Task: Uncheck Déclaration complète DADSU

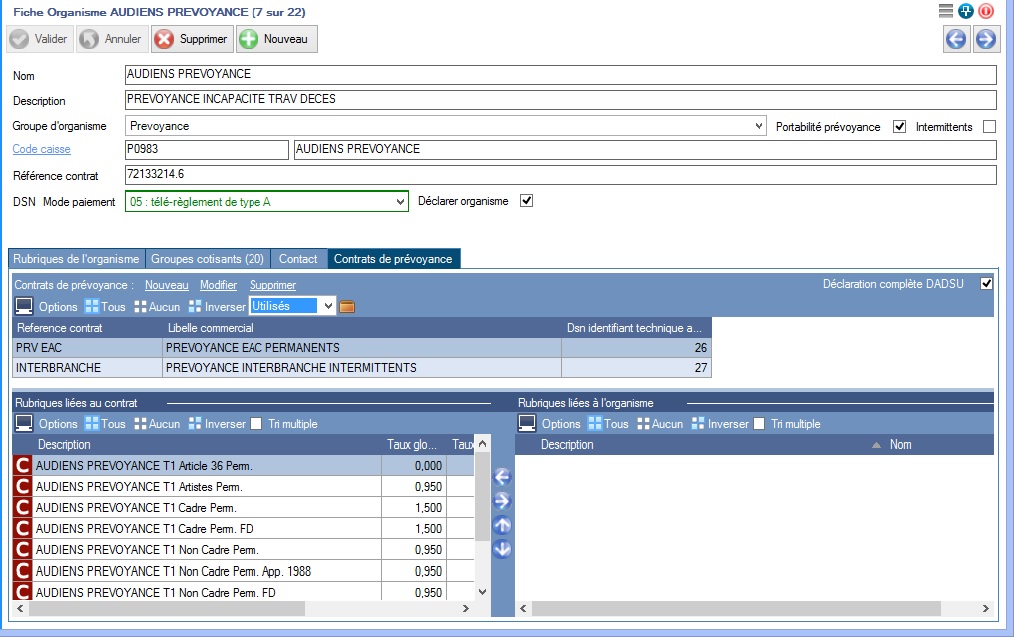Action: [987, 284]
